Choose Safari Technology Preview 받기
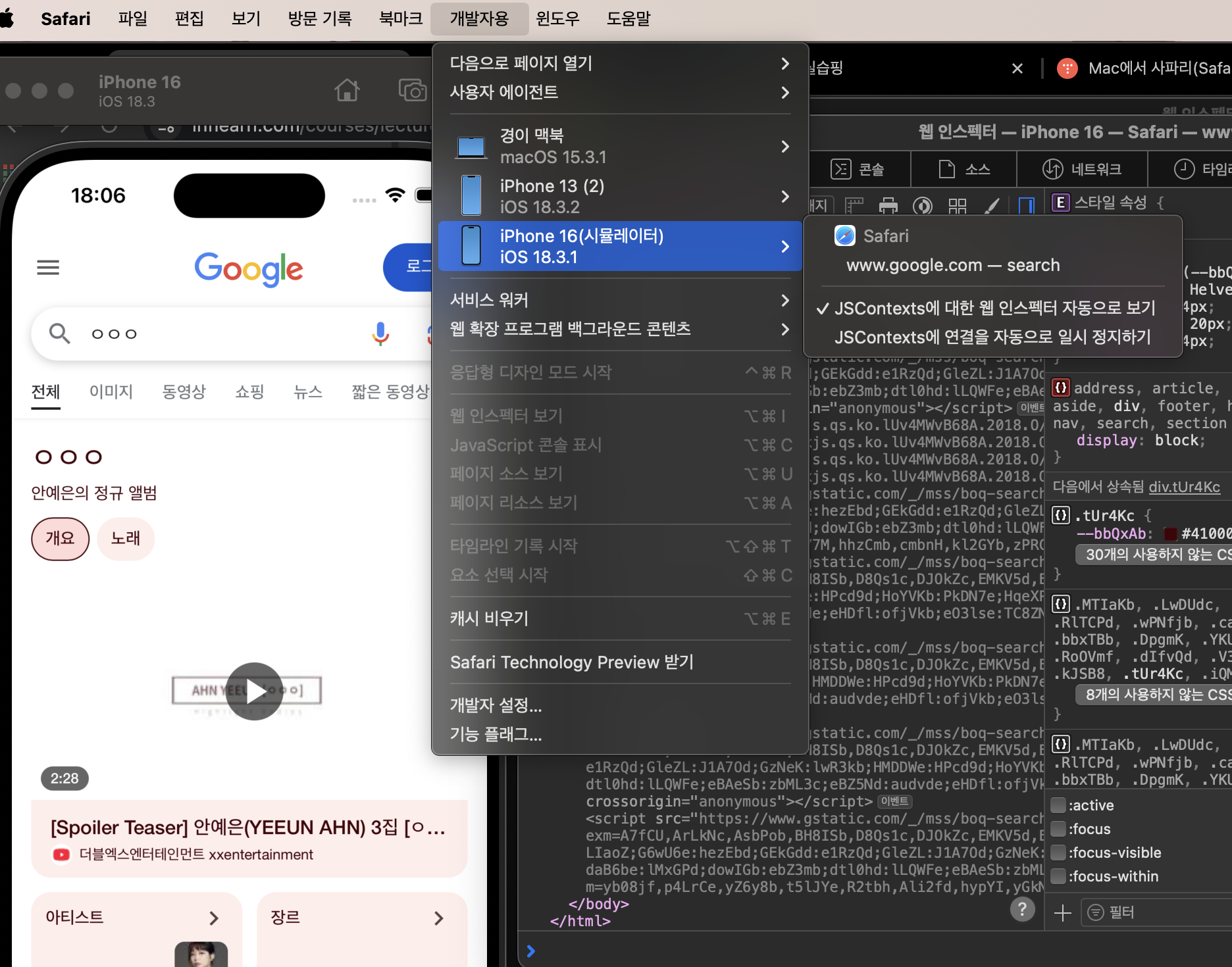The height and width of the screenshot is (967, 1232). (x=620, y=662)
